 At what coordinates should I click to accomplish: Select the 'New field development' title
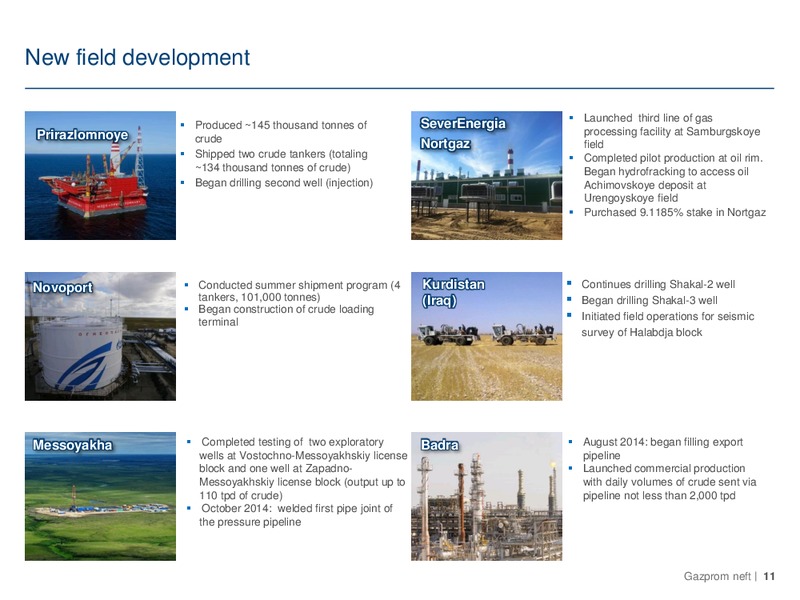click(137, 57)
